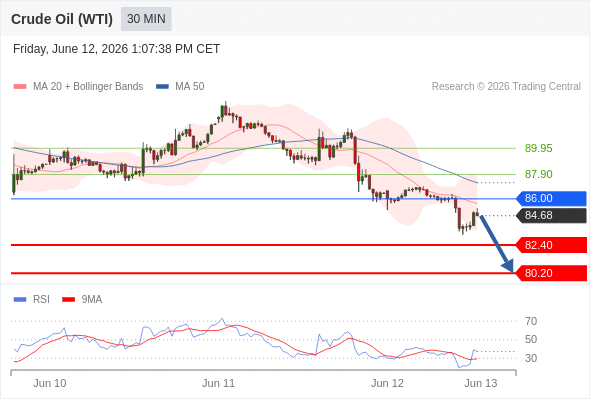Viewport: 590px width, 400px height.
Task: Click the MA 50 blue legend swatch
Action: click(x=162, y=87)
